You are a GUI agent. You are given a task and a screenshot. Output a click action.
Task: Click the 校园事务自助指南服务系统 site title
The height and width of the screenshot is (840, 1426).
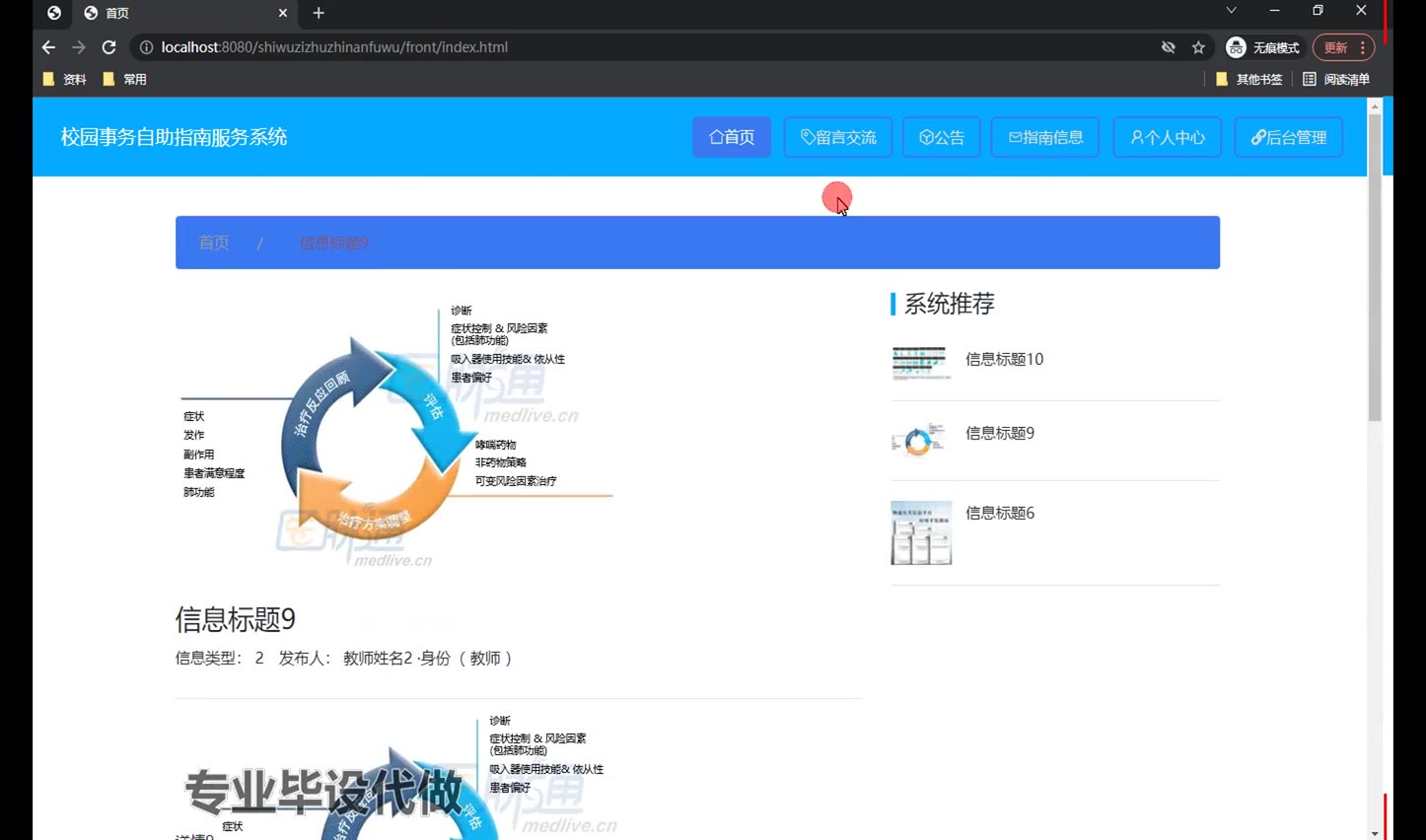tap(174, 137)
